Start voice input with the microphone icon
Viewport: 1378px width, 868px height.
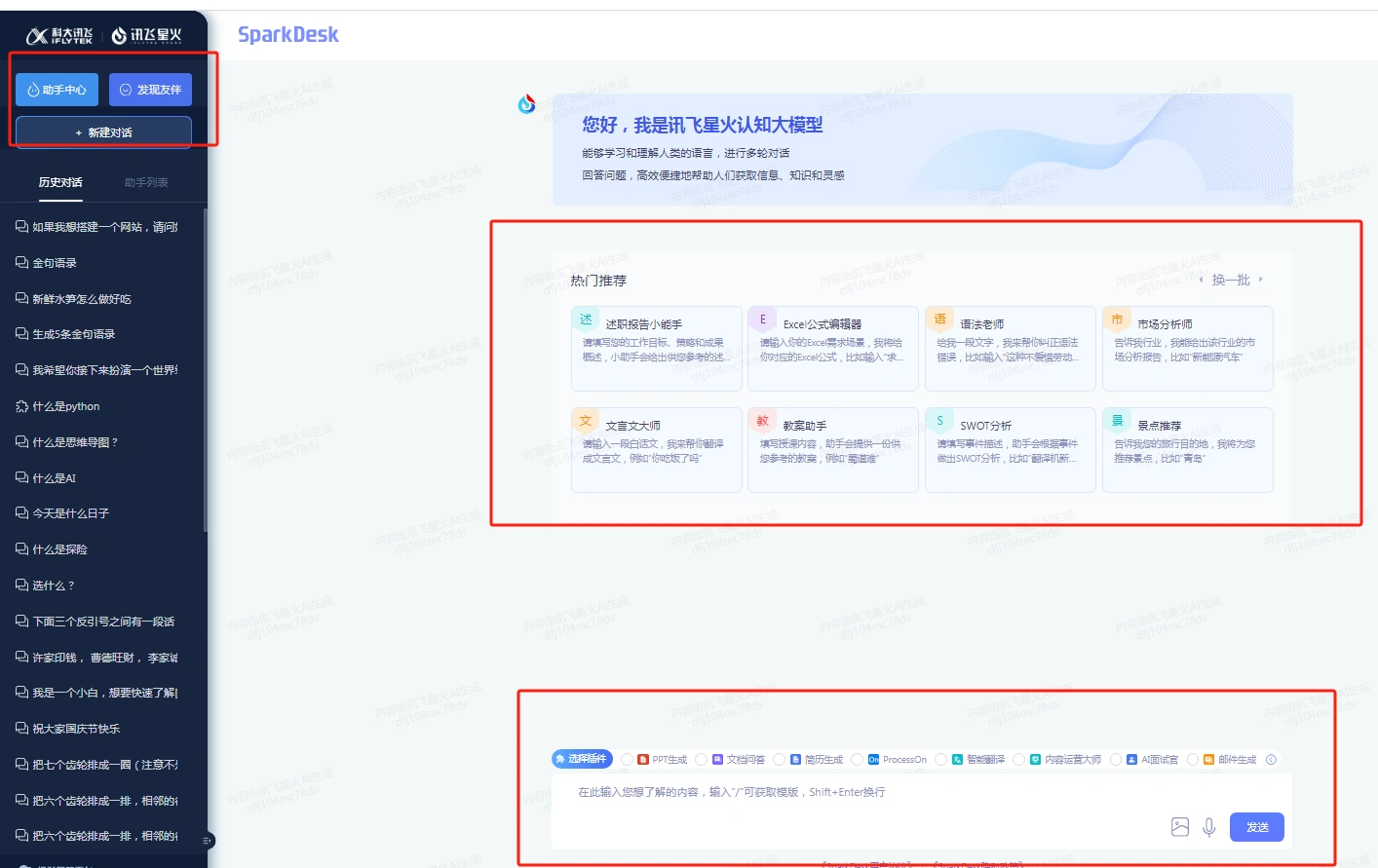point(1208,827)
